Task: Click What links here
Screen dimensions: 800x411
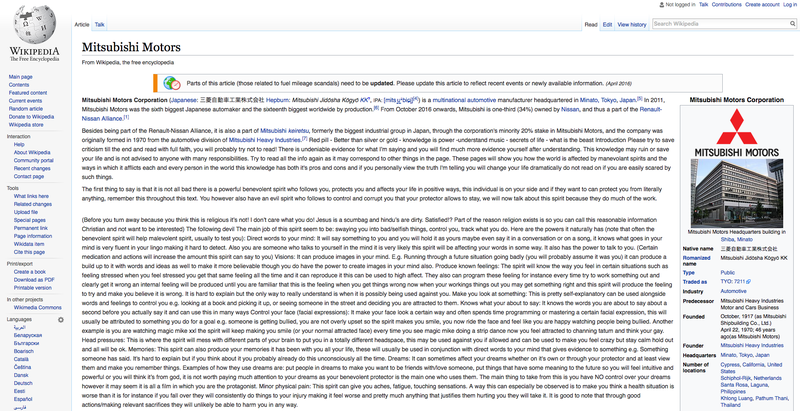Action: tap(31, 196)
